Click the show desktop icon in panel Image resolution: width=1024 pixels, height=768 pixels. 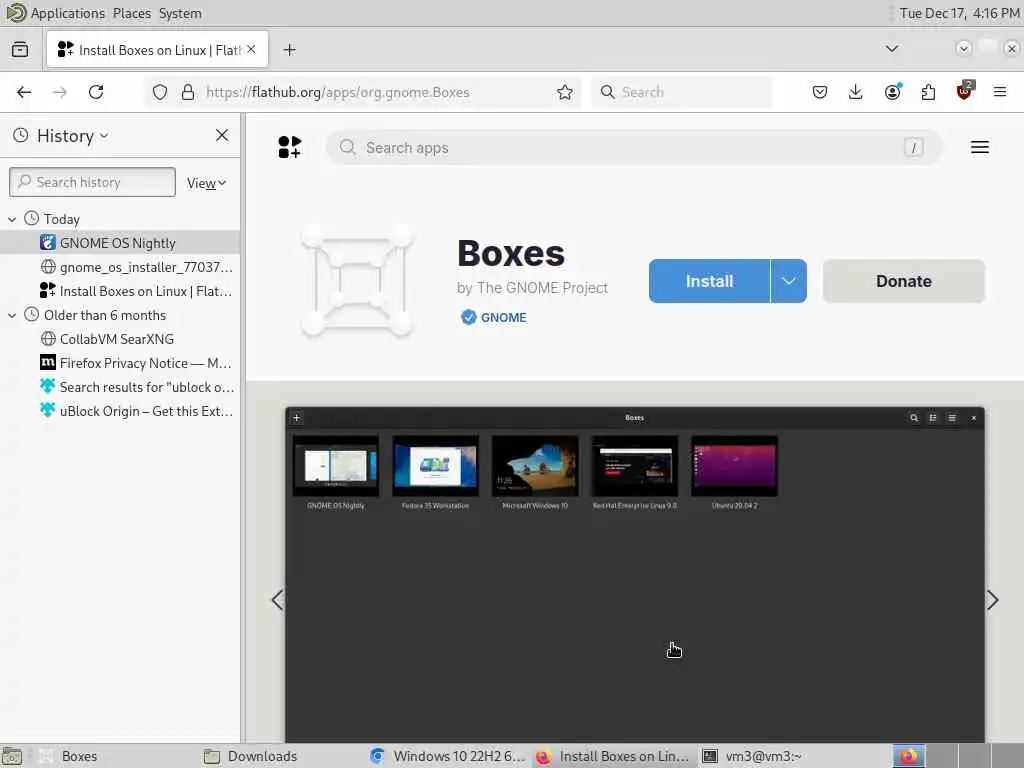tap(12, 756)
